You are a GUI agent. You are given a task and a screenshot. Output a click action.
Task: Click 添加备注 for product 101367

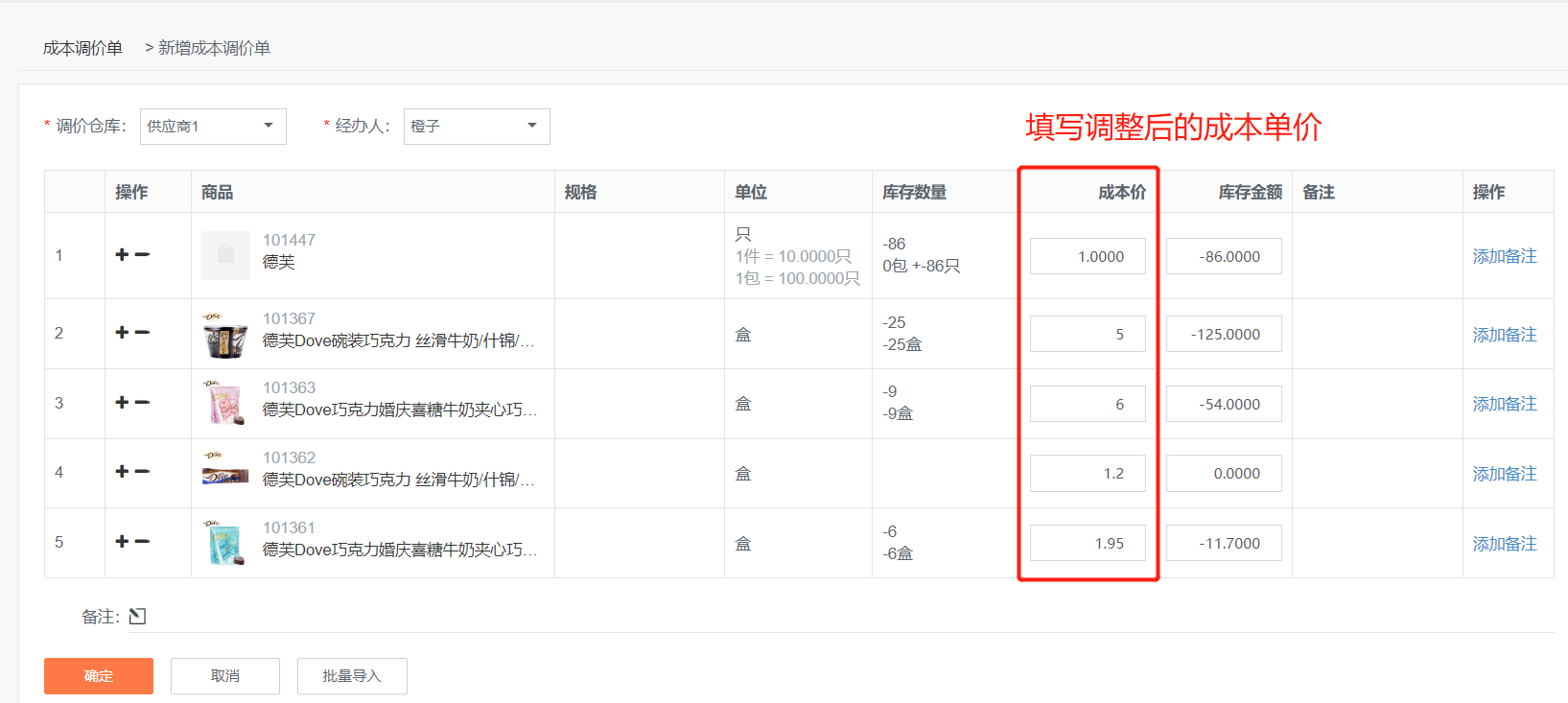coord(1505,335)
